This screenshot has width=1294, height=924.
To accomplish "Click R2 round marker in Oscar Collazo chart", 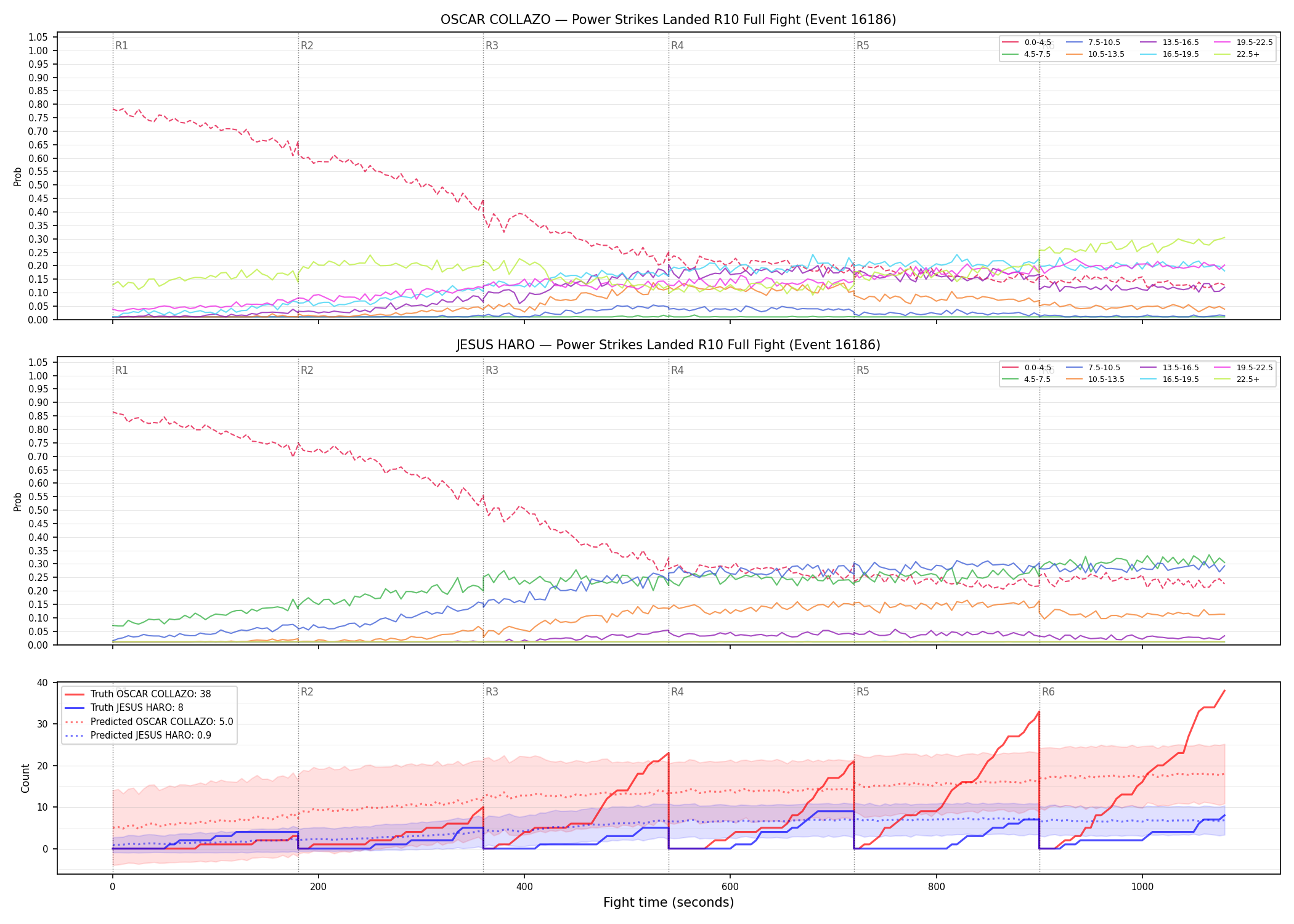I will (307, 46).
